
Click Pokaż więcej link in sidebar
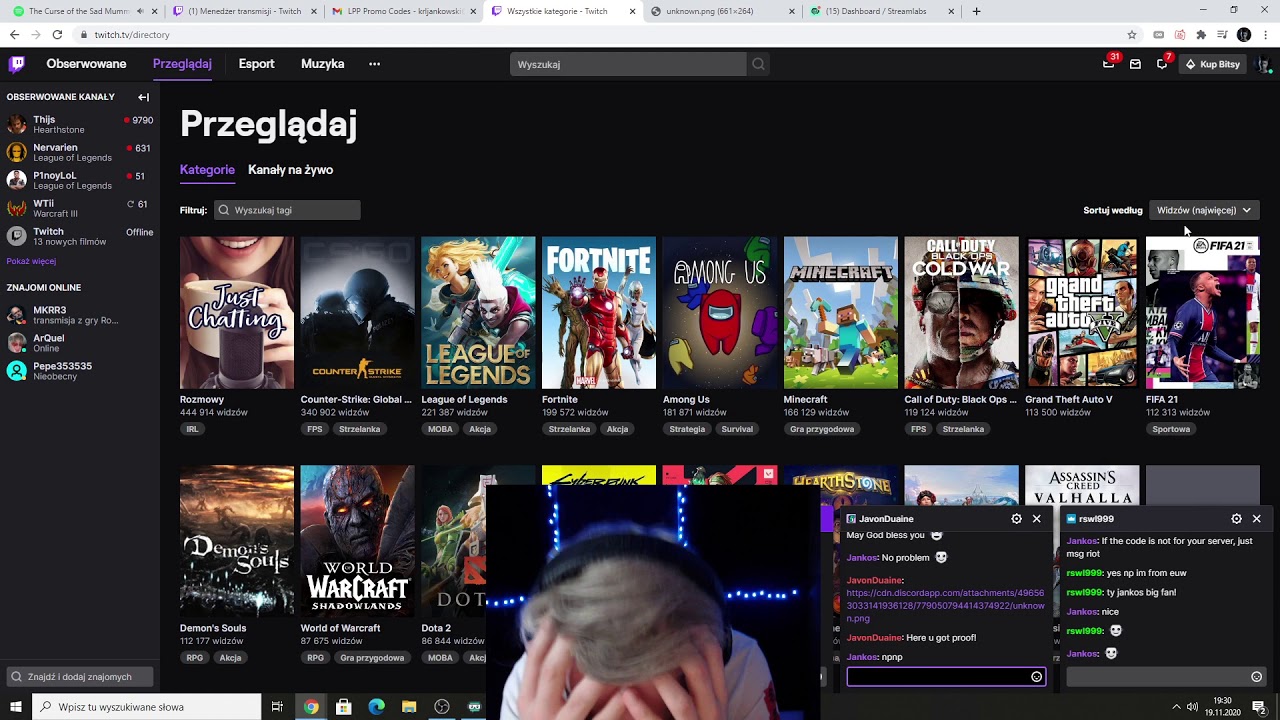click(31, 261)
